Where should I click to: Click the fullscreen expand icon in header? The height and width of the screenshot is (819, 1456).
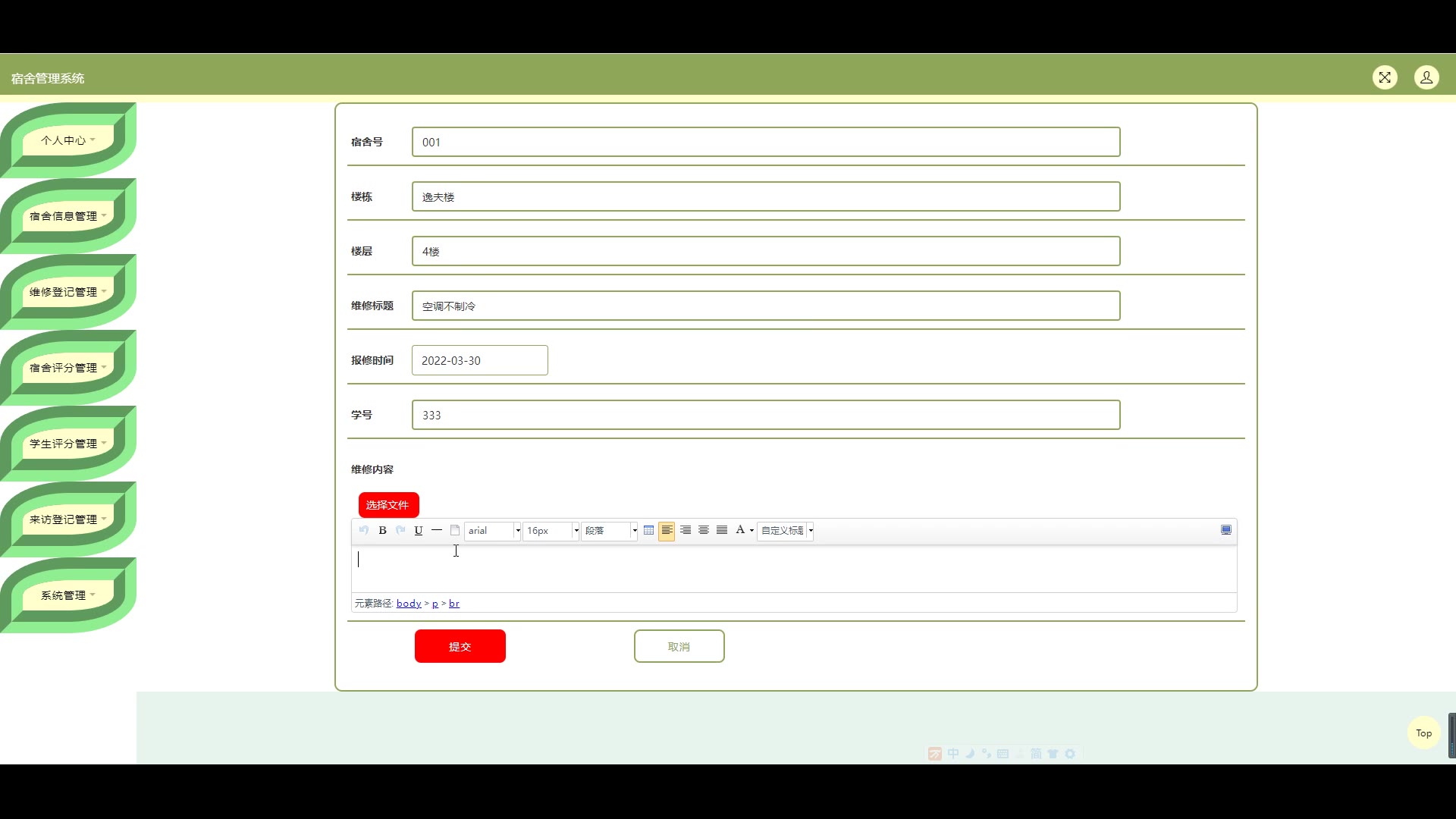click(x=1385, y=77)
